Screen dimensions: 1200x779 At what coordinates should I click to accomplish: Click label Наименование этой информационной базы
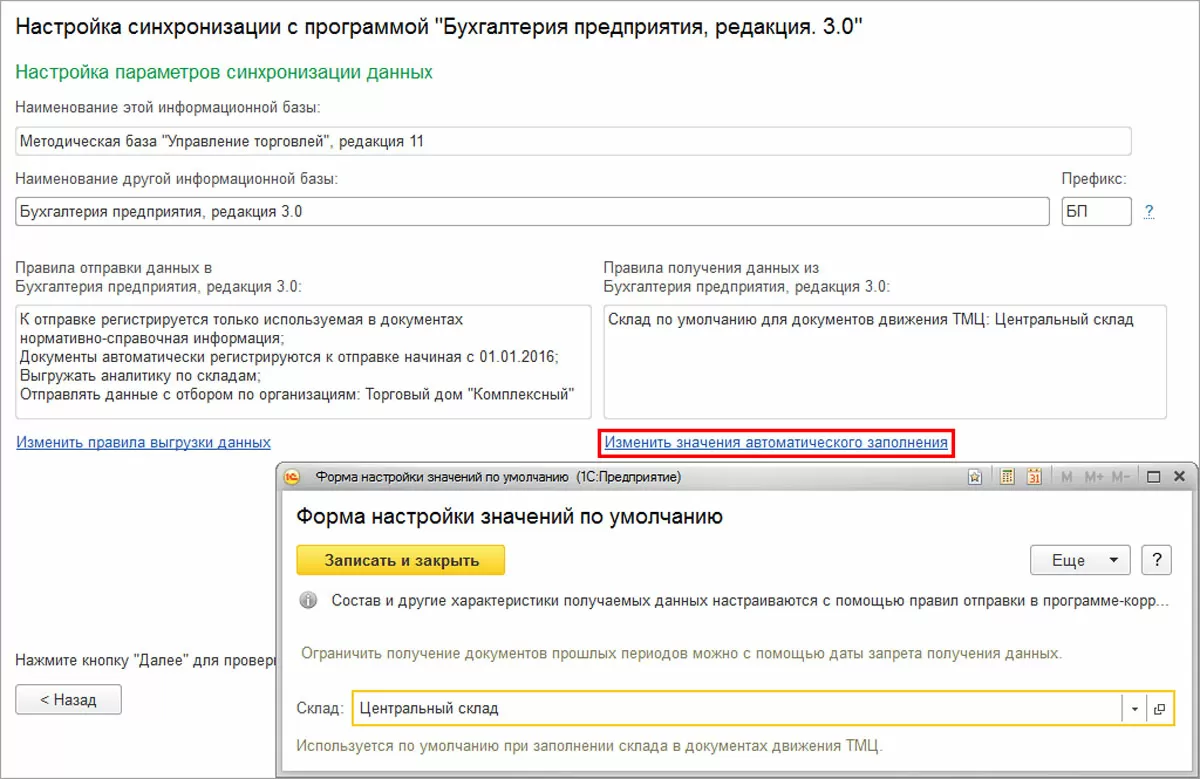coord(168,106)
